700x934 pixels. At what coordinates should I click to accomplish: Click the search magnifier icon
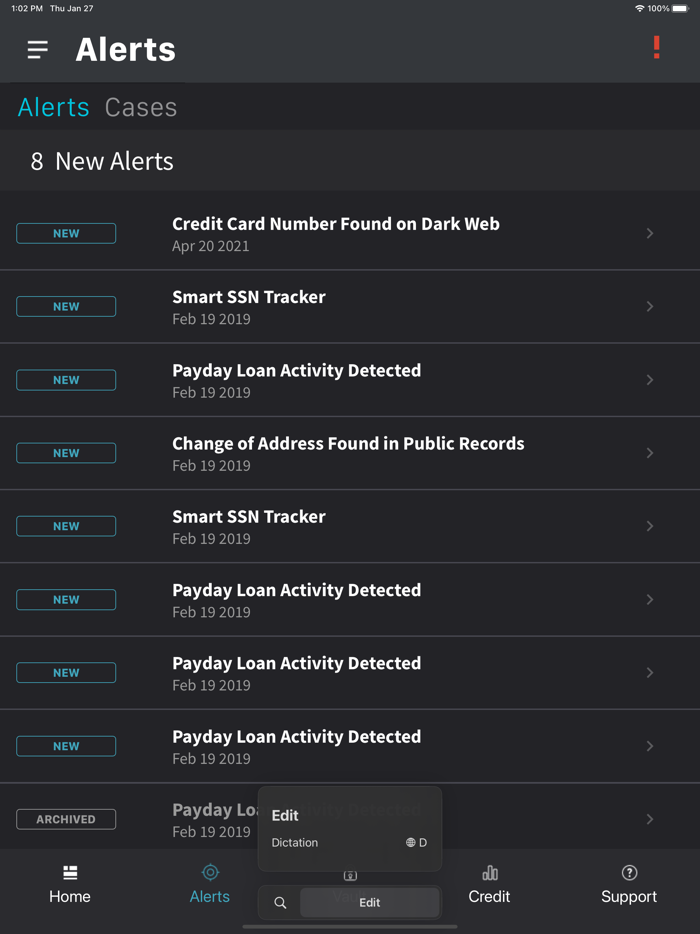point(280,903)
